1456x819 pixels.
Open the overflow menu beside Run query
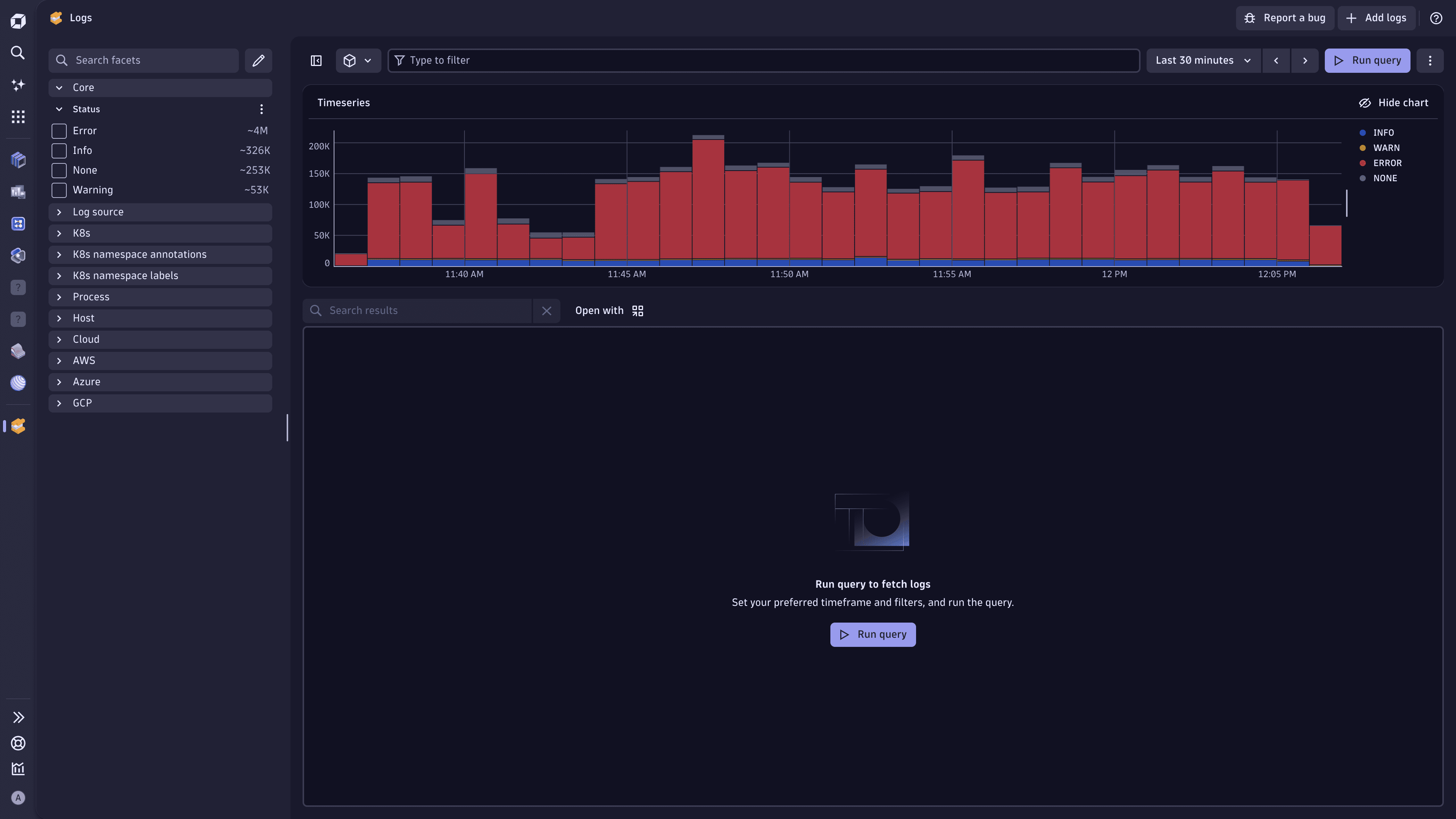click(1431, 60)
